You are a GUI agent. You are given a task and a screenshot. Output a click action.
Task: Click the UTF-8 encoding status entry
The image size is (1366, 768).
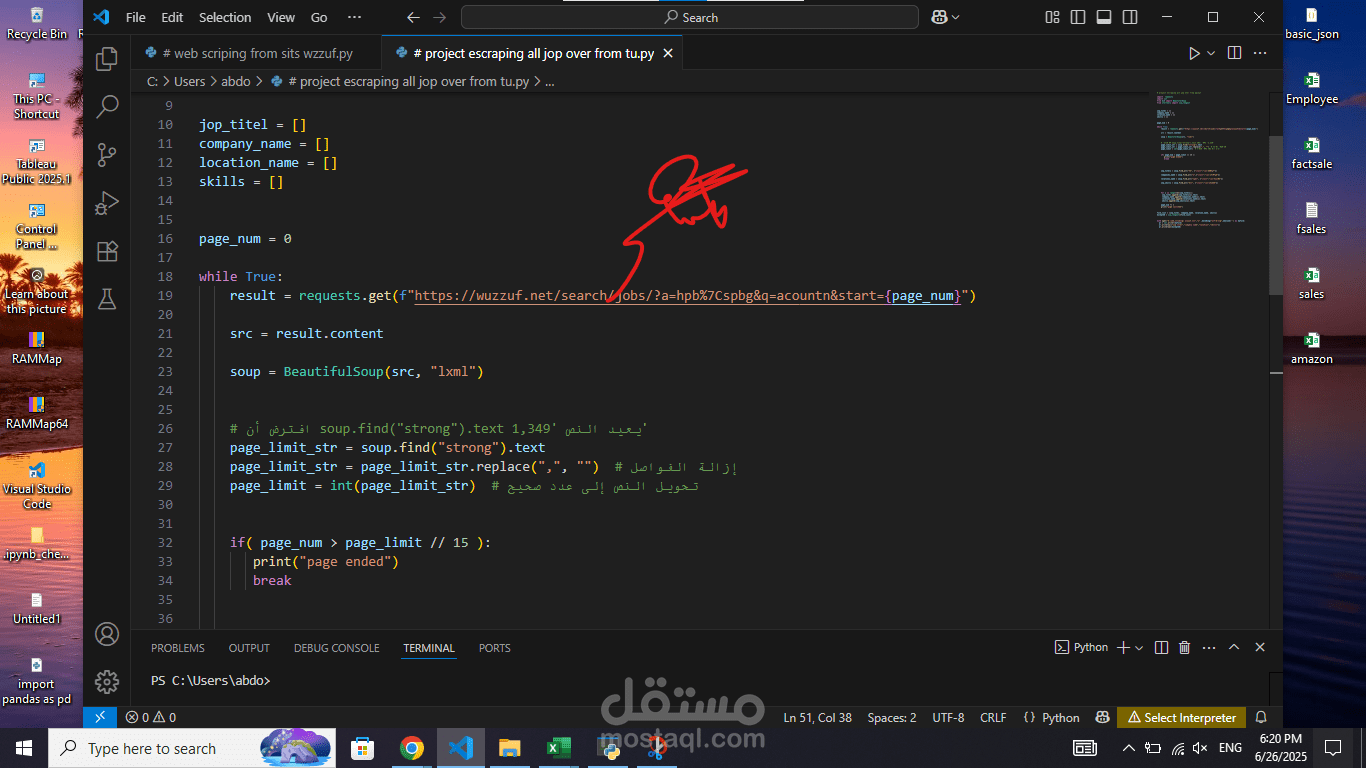click(948, 717)
